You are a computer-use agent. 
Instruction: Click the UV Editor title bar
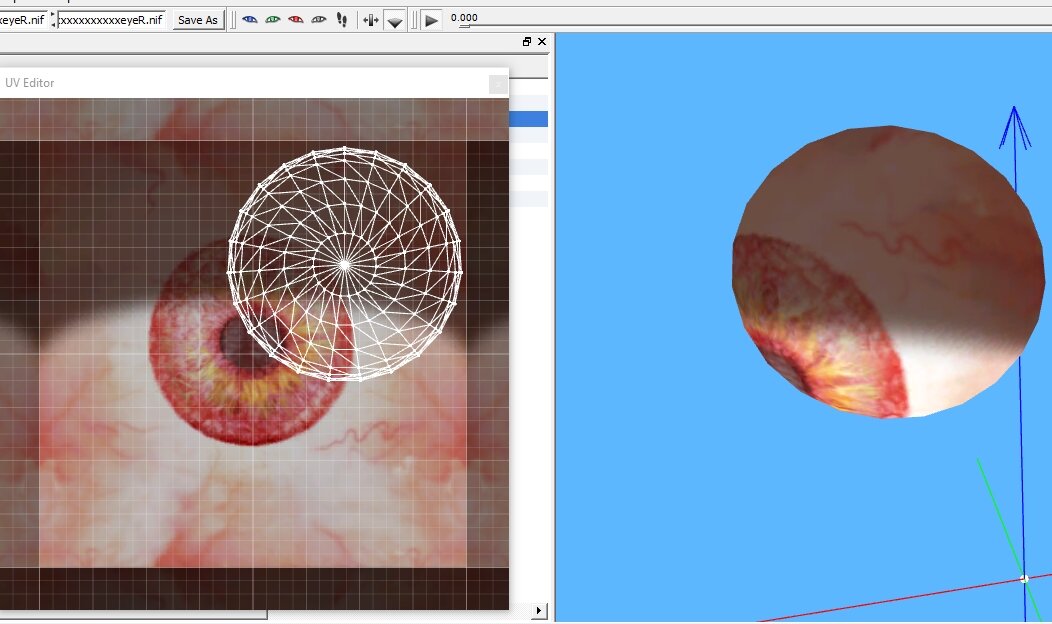(254, 83)
